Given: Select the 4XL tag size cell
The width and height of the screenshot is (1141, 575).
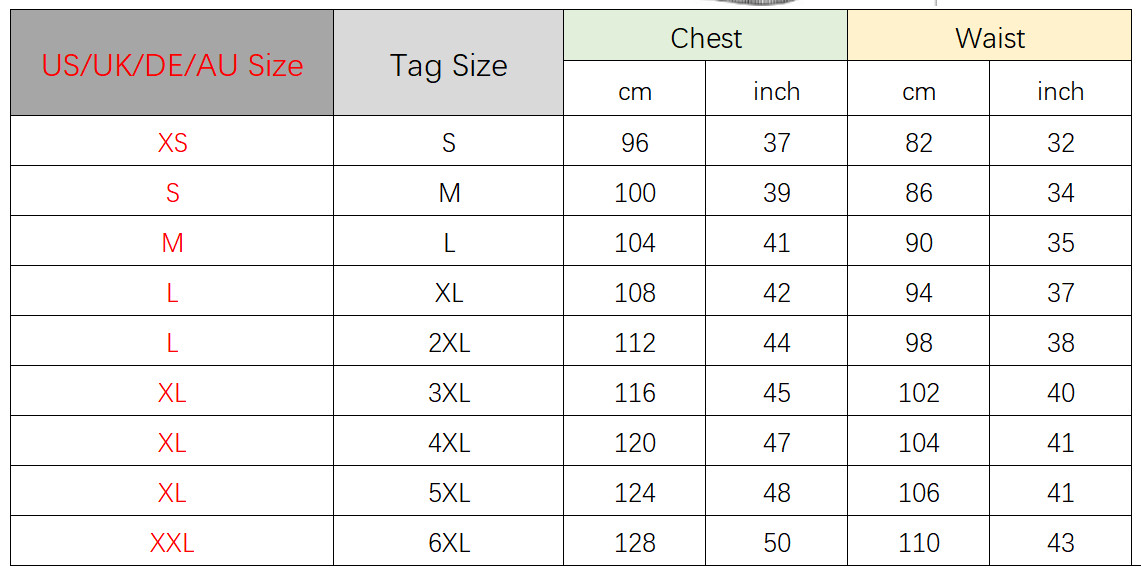Looking at the screenshot, I should coord(448,442).
